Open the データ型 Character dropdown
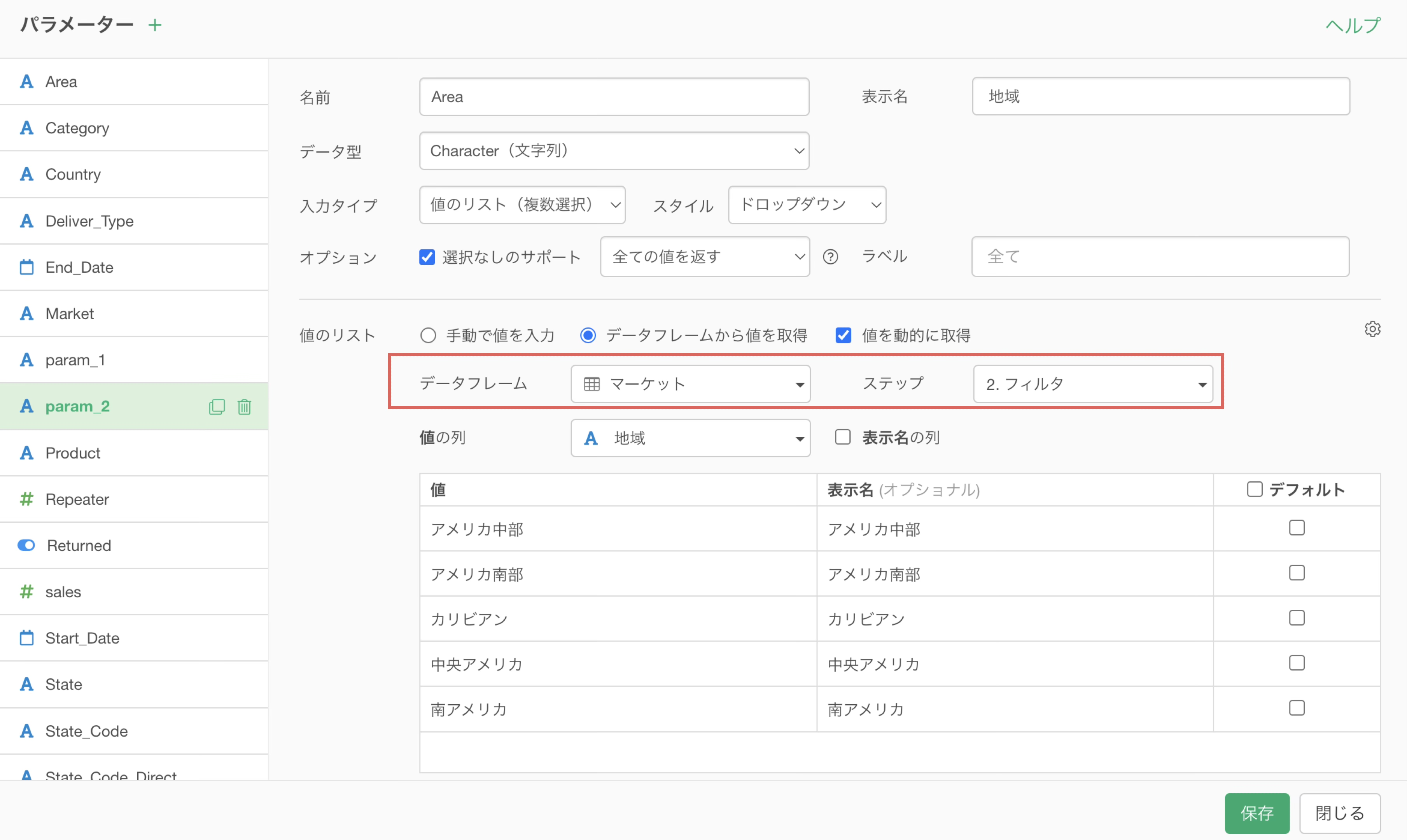This screenshot has height=840, width=1407. pyautogui.click(x=614, y=151)
